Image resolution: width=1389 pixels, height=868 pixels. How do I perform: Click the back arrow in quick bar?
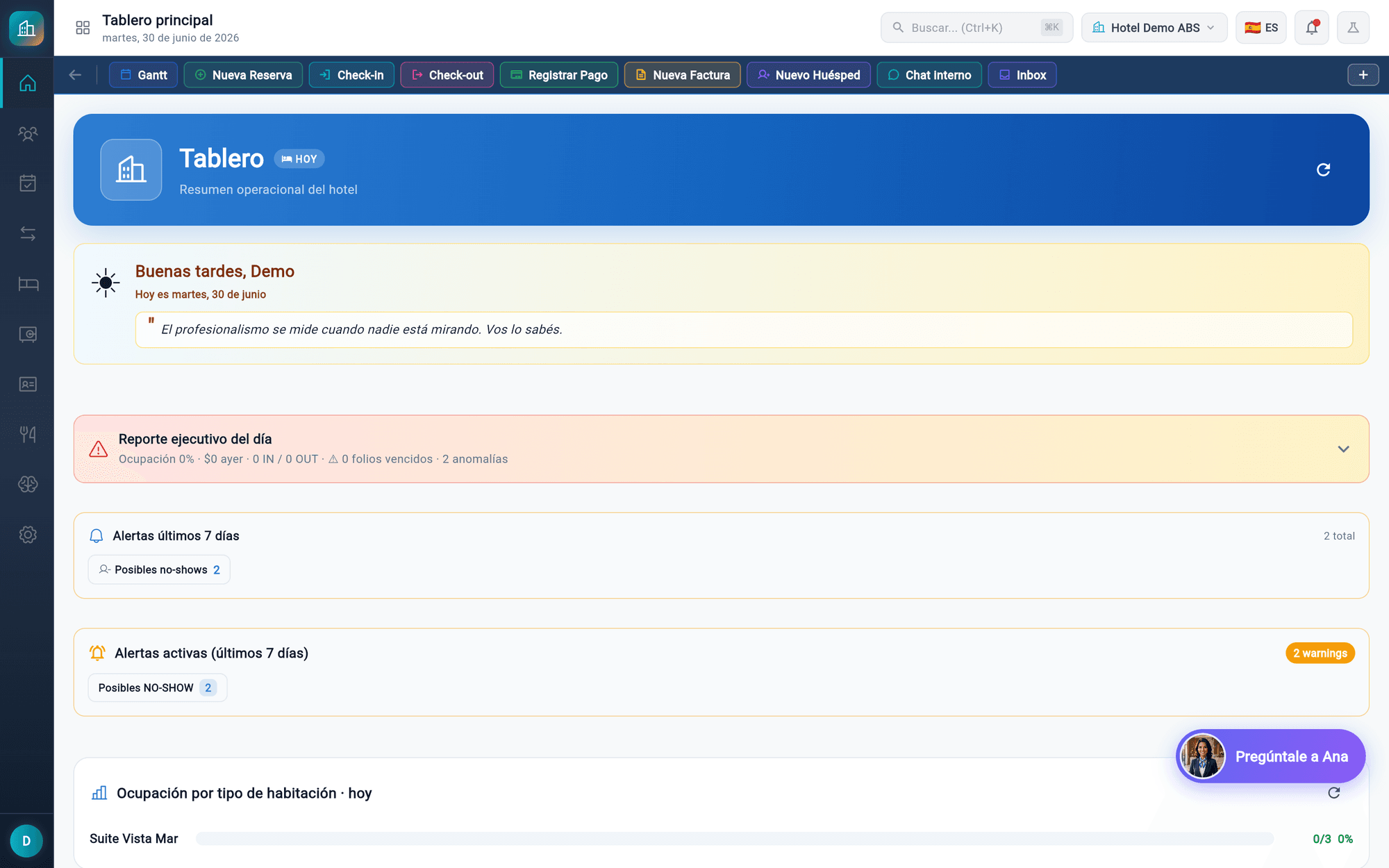click(75, 75)
